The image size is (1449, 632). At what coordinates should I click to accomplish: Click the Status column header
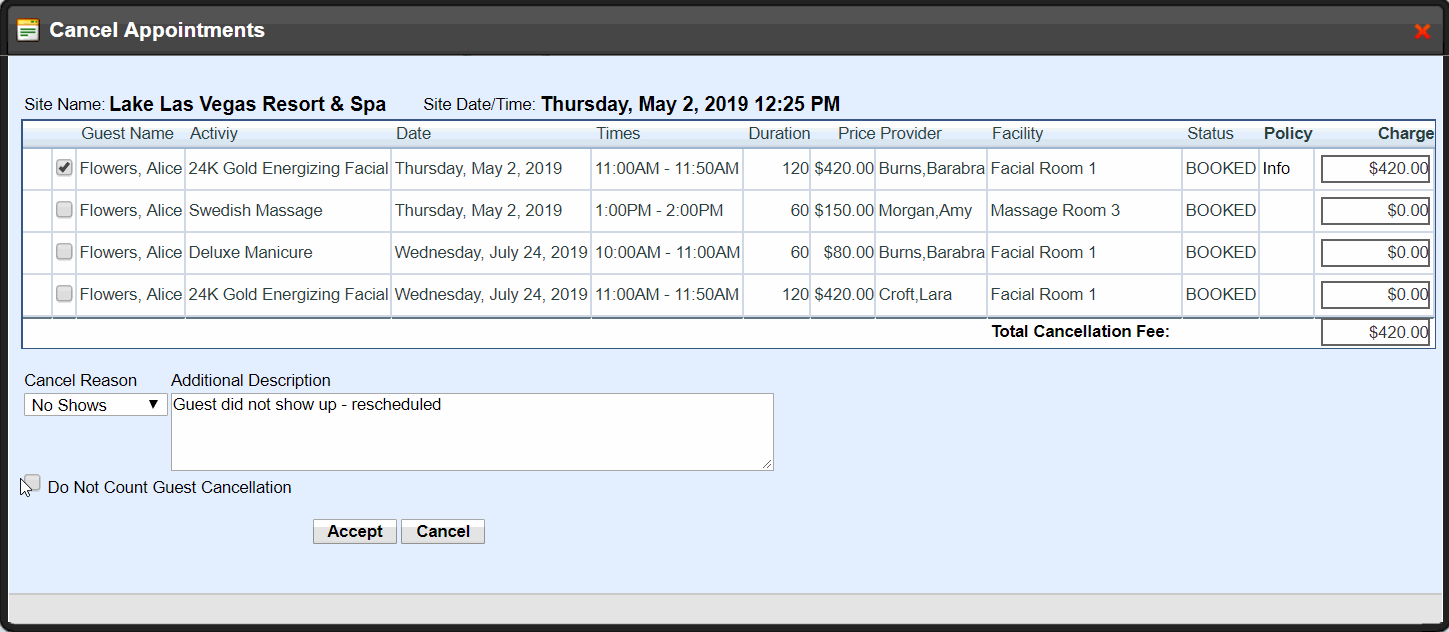(x=1210, y=134)
